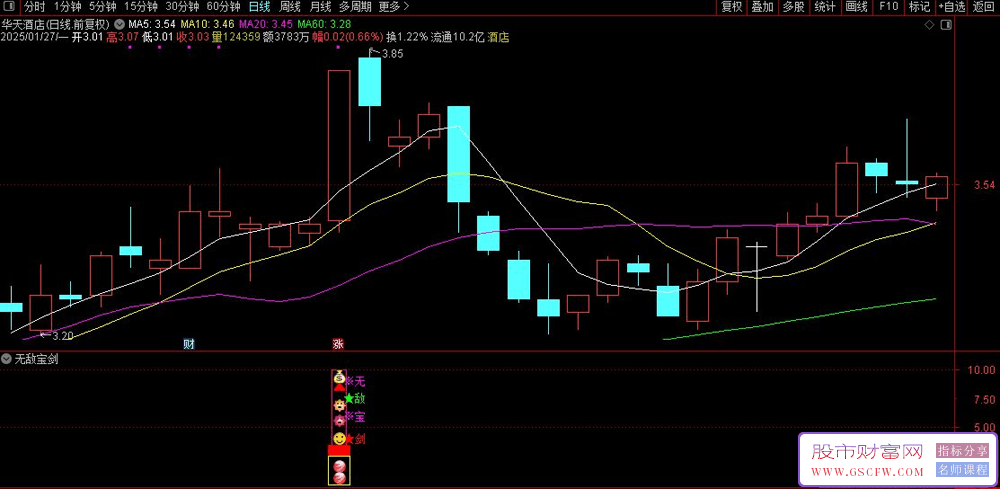Screen dimensions: 1000x489
Task: Click the orange sun-face signal icon
Action: pyautogui.click(x=339, y=405)
